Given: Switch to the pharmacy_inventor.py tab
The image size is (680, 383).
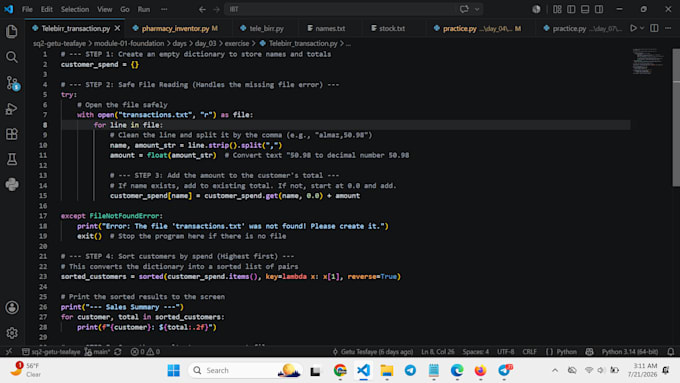Looking at the screenshot, I should 178,28.
